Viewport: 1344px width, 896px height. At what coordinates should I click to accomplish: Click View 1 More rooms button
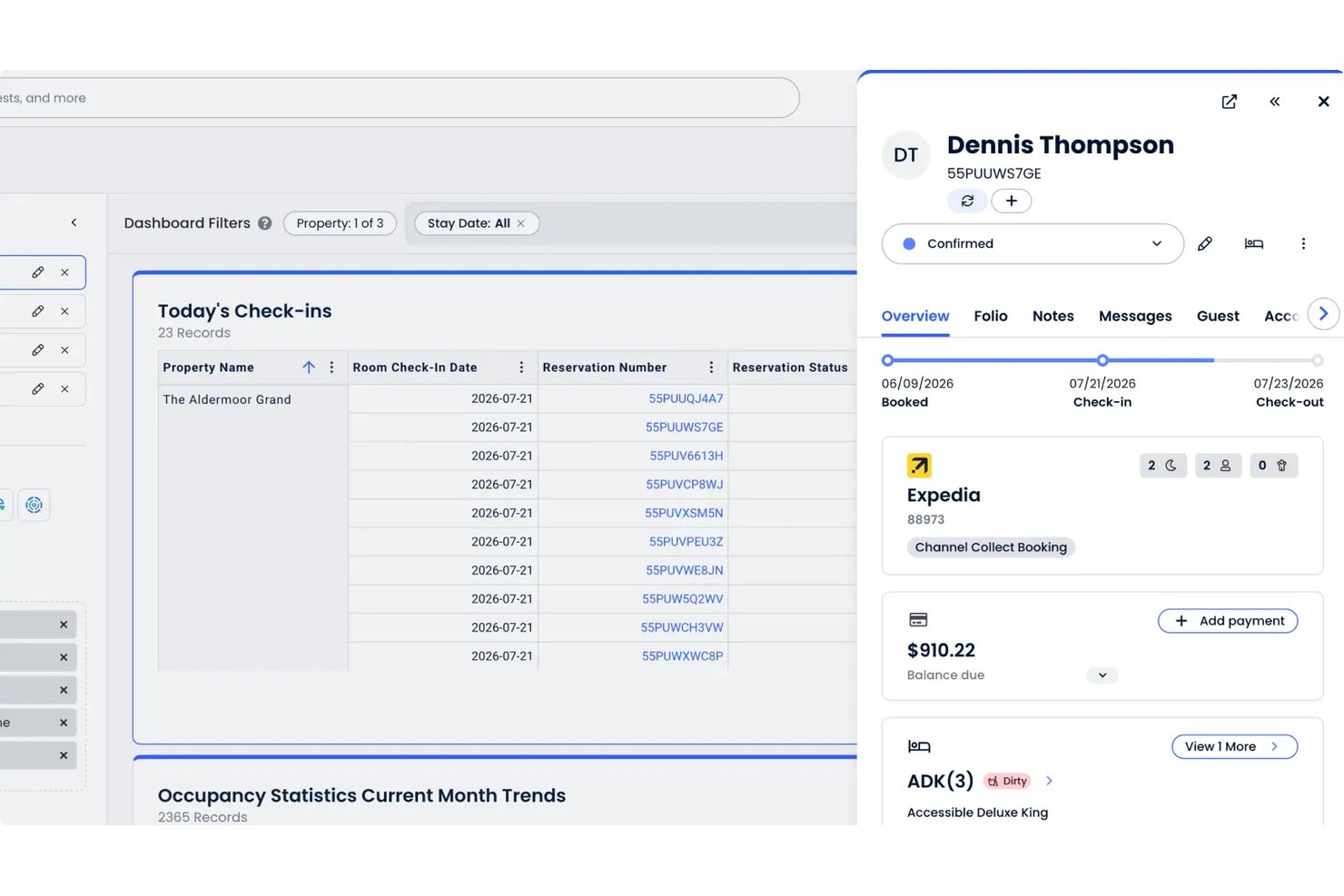pos(1234,746)
